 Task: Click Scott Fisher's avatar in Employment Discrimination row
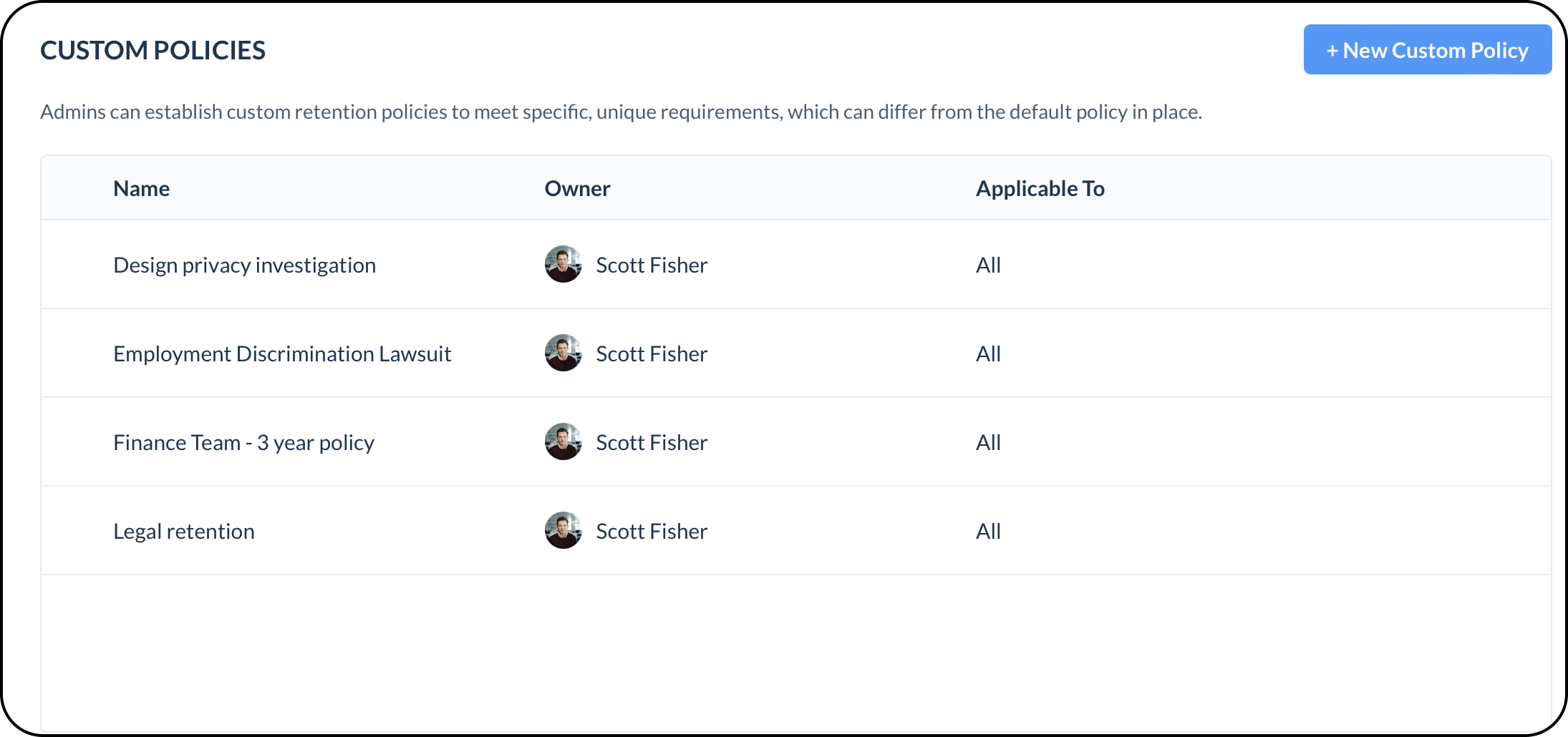tap(563, 353)
